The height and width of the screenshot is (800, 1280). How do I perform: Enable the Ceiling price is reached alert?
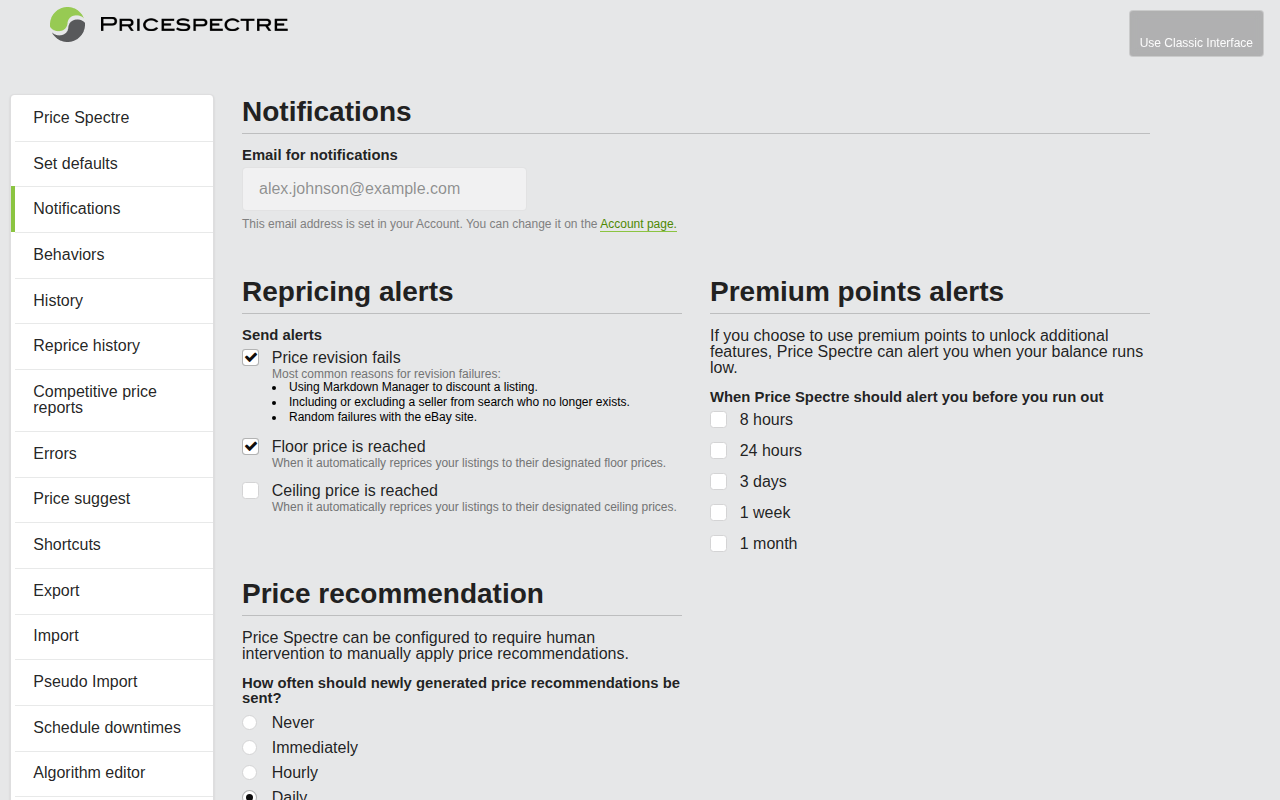click(x=250, y=490)
